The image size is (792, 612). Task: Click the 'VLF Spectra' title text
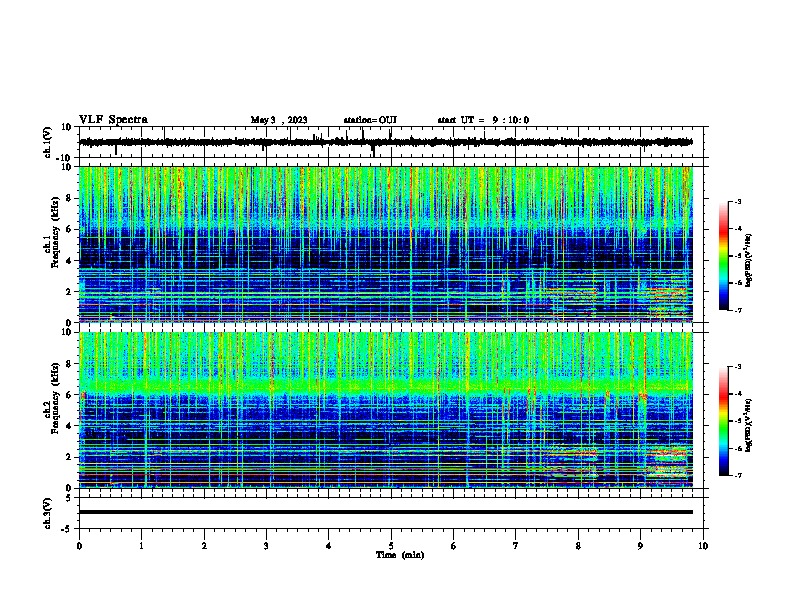113,120
